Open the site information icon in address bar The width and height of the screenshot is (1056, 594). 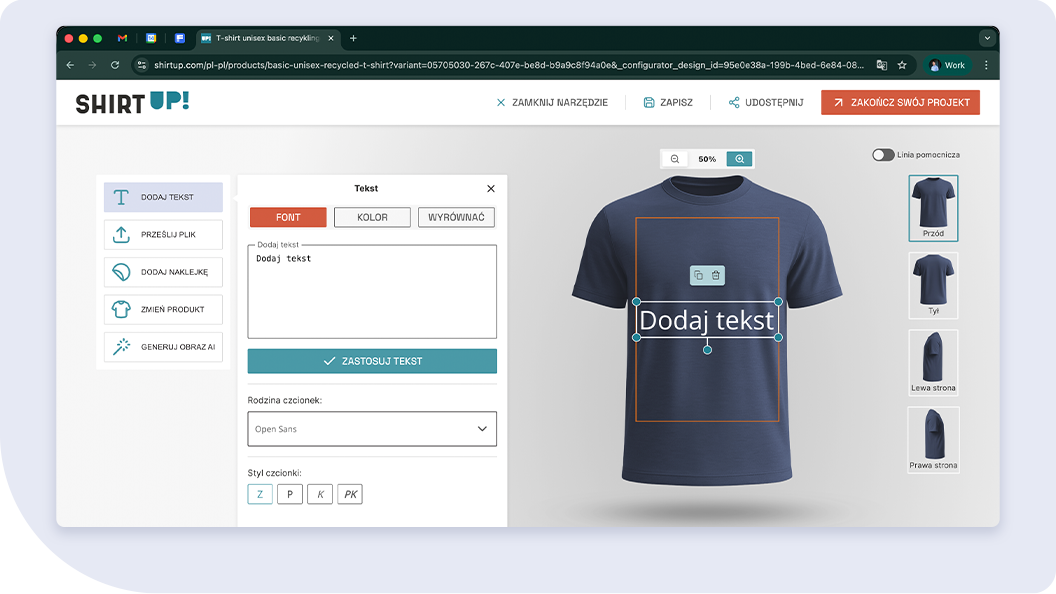click(x=141, y=65)
